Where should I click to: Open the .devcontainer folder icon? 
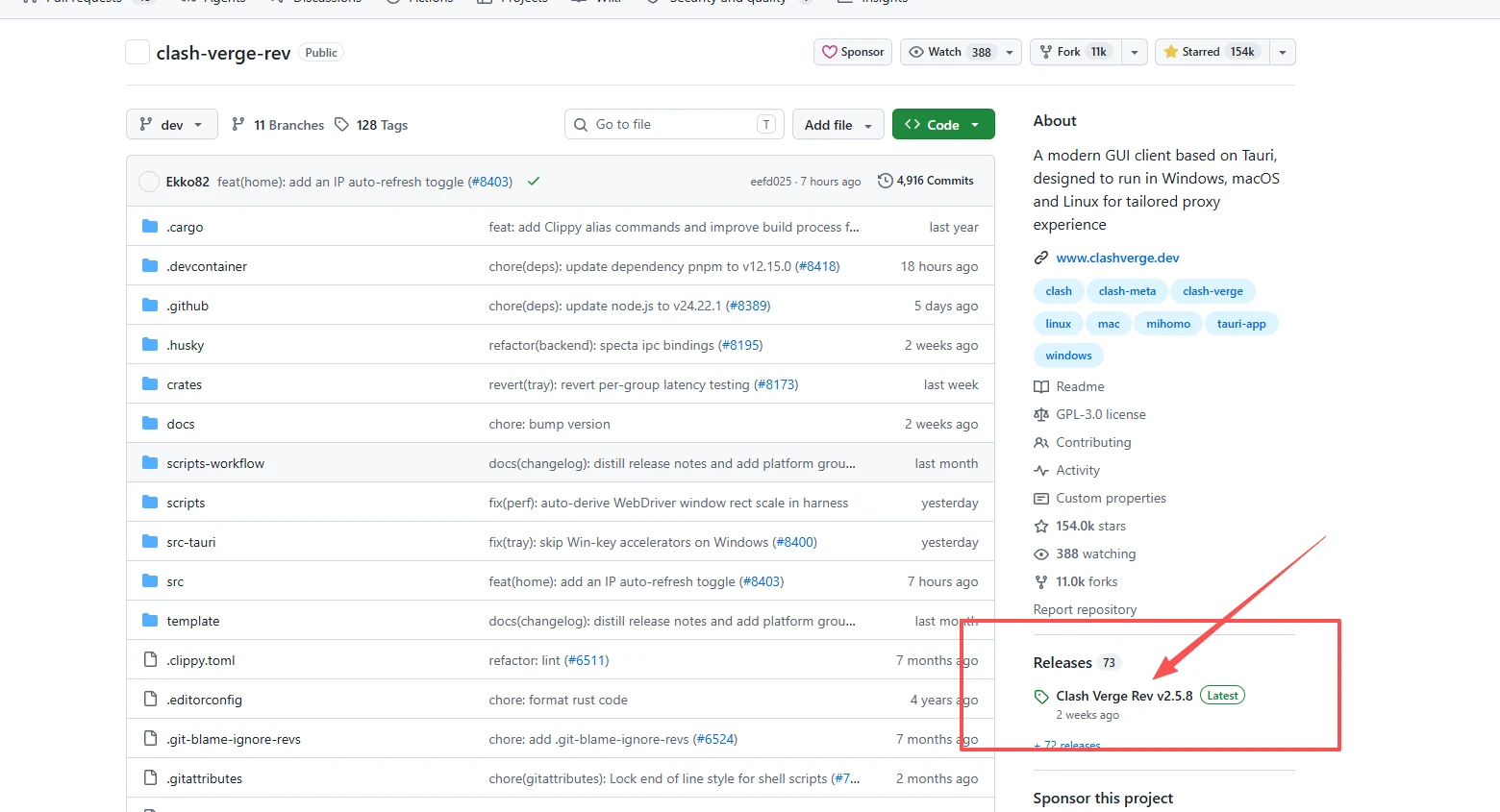[x=150, y=266]
